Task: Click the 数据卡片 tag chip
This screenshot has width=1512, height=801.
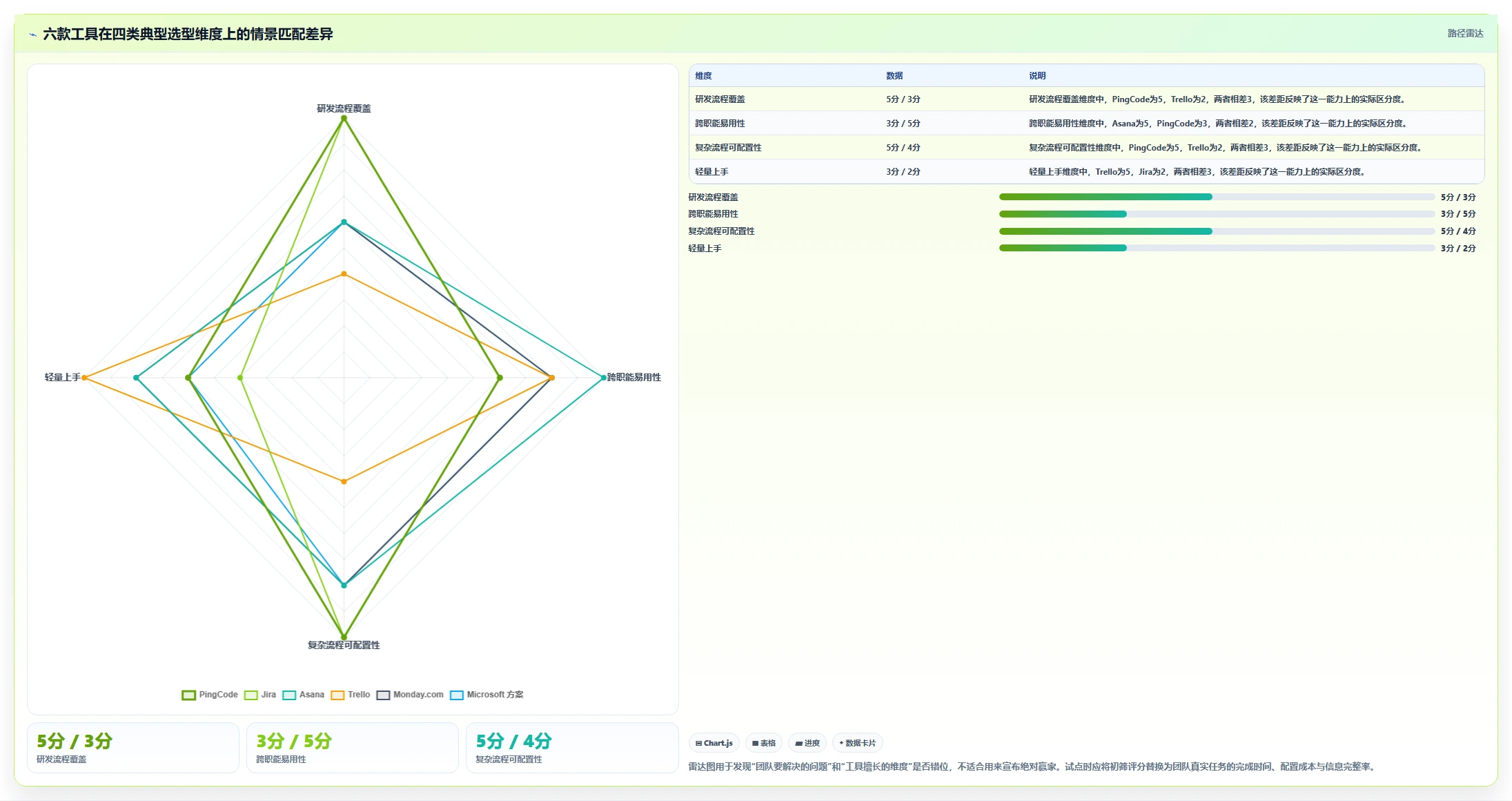Action: pyautogui.click(x=858, y=743)
